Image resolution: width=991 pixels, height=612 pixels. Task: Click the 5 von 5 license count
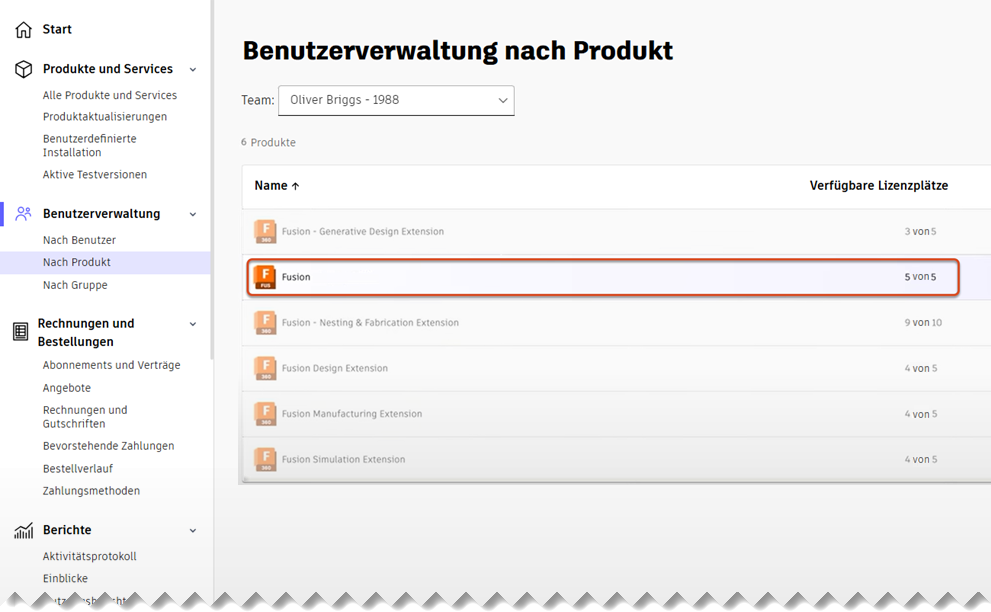coord(920,277)
